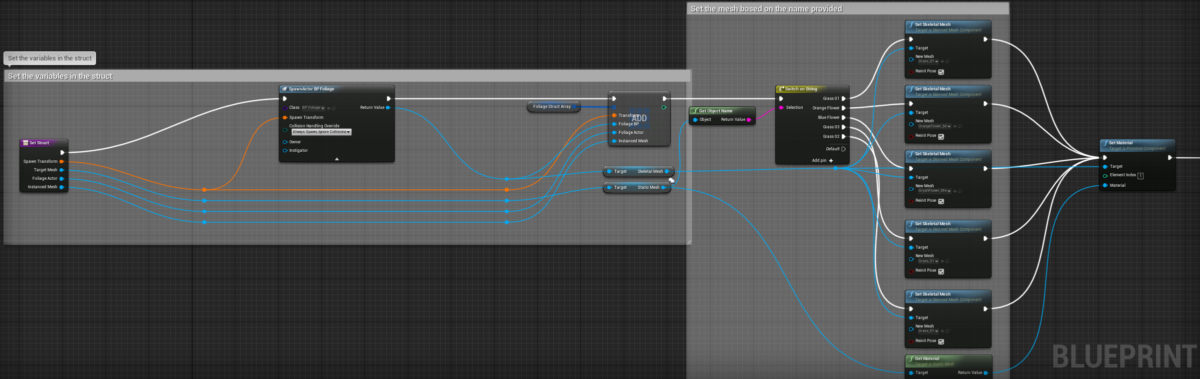Click the Switch on String node icon
1200x379 pixels.
(781, 88)
